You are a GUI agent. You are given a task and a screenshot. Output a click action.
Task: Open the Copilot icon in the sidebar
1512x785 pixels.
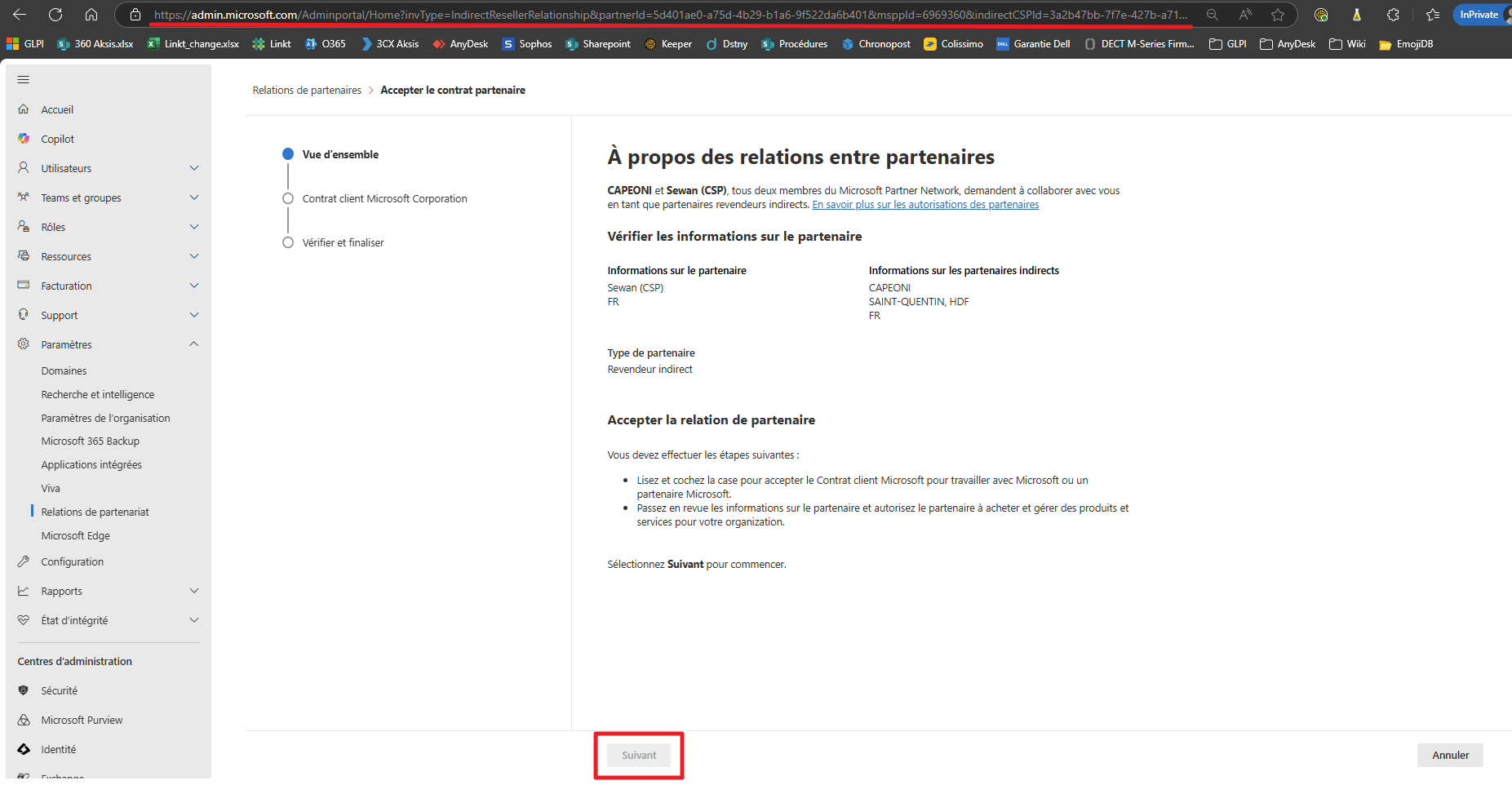[x=24, y=139]
